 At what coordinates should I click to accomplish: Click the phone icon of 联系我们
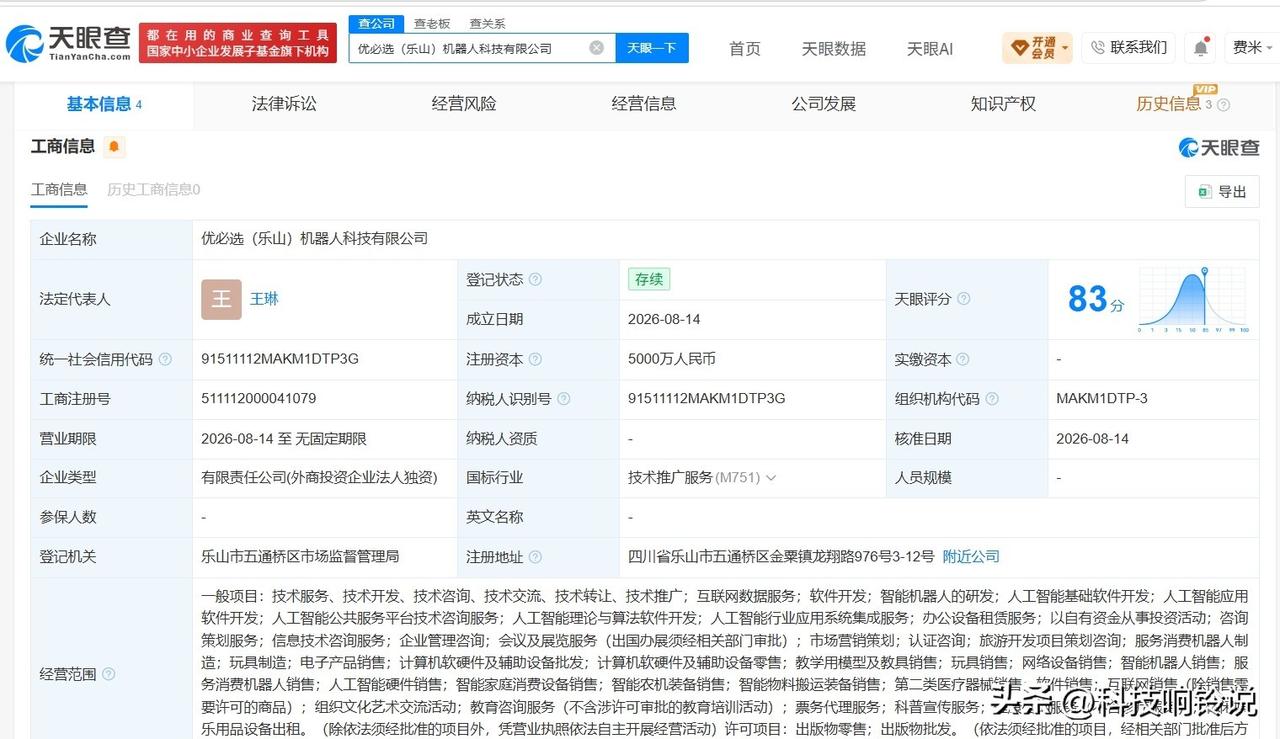coord(1098,47)
